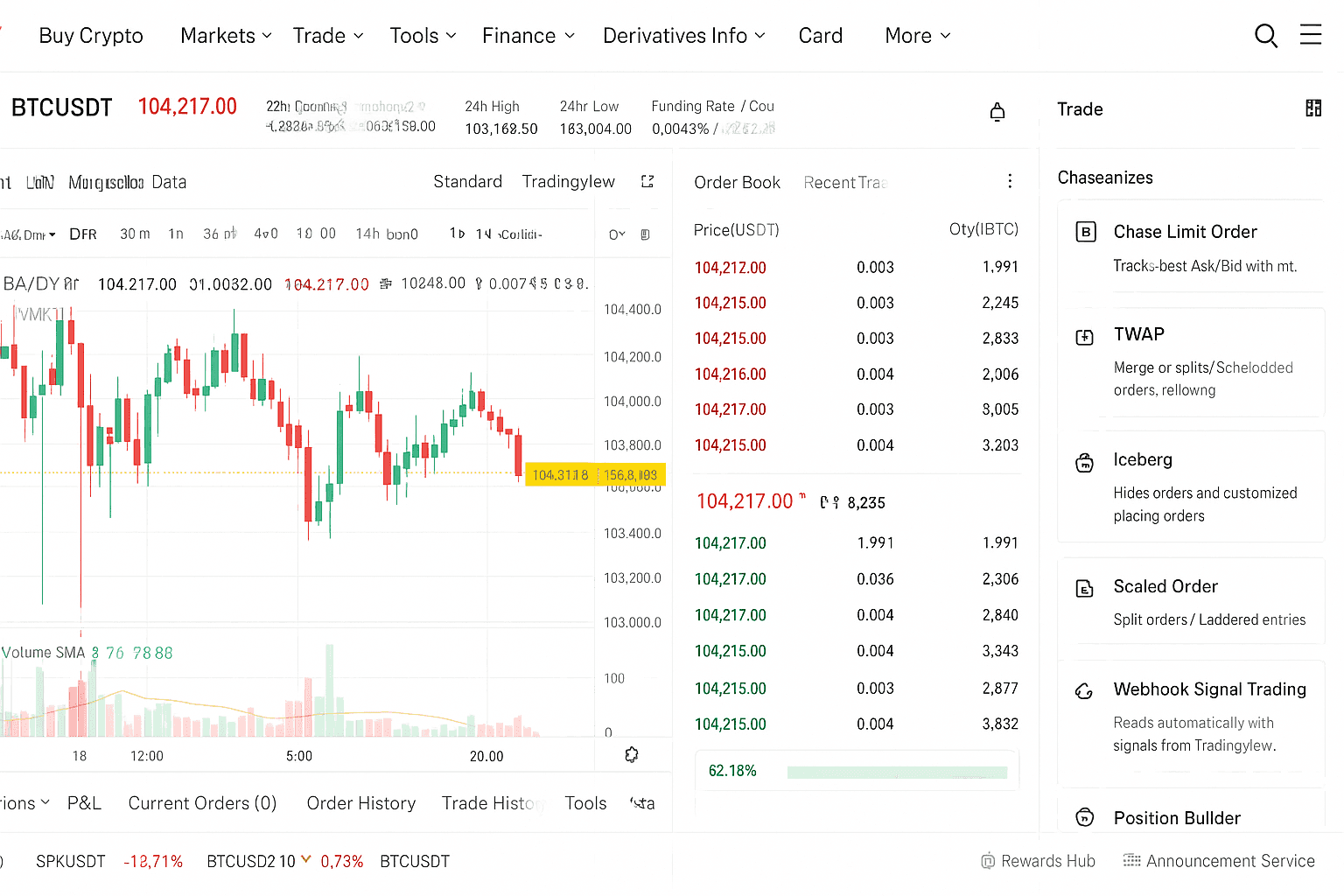This screenshot has height=896, width=1344.
Task: Open the hamburger menu icon
Action: click(x=1310, y=35)
